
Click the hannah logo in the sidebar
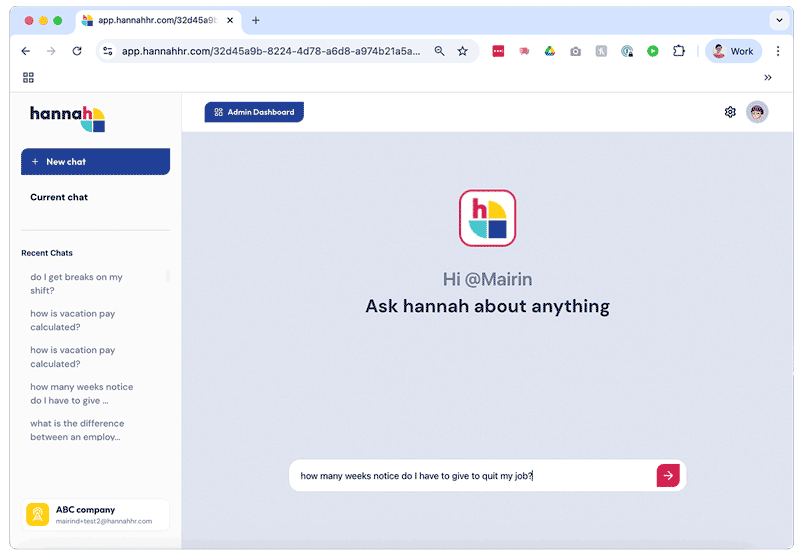pyautogui.click(x=67, y=119)
